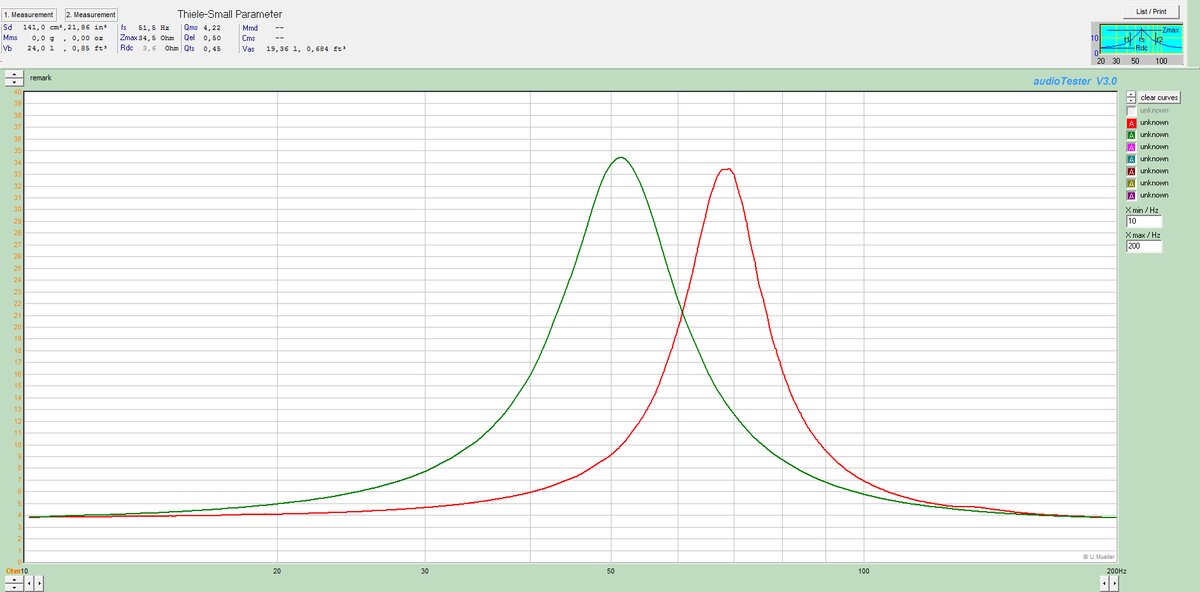Select the magenta curve A marker
Screen dimensions: 1200x592
click(1131, 147)
